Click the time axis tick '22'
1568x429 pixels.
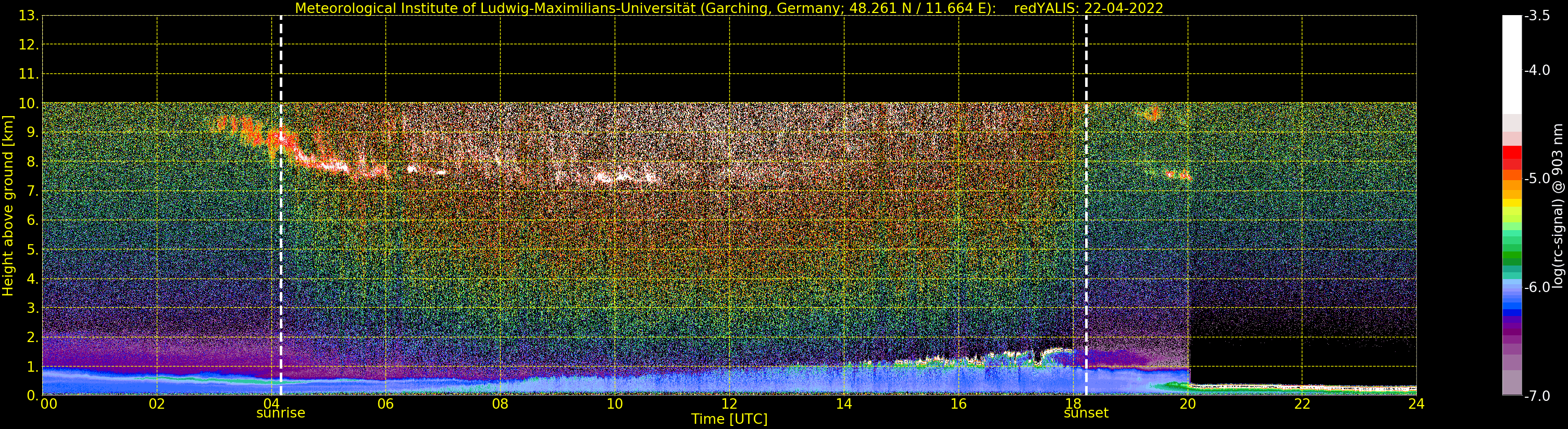1302,404
